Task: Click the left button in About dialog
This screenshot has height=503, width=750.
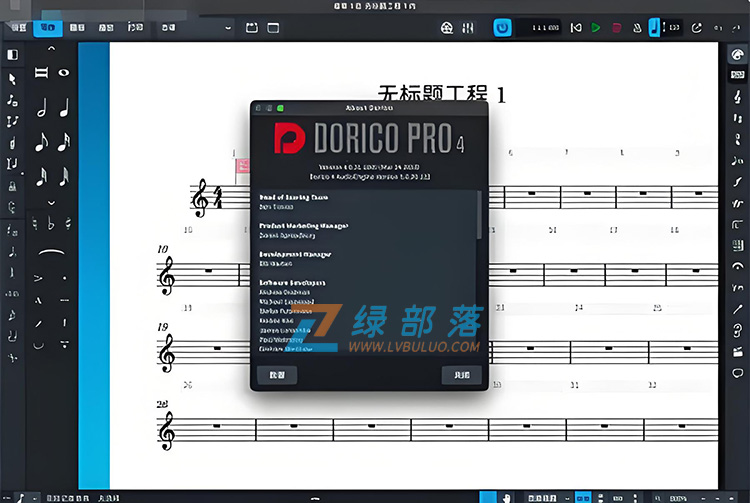Action: [277, 375]
